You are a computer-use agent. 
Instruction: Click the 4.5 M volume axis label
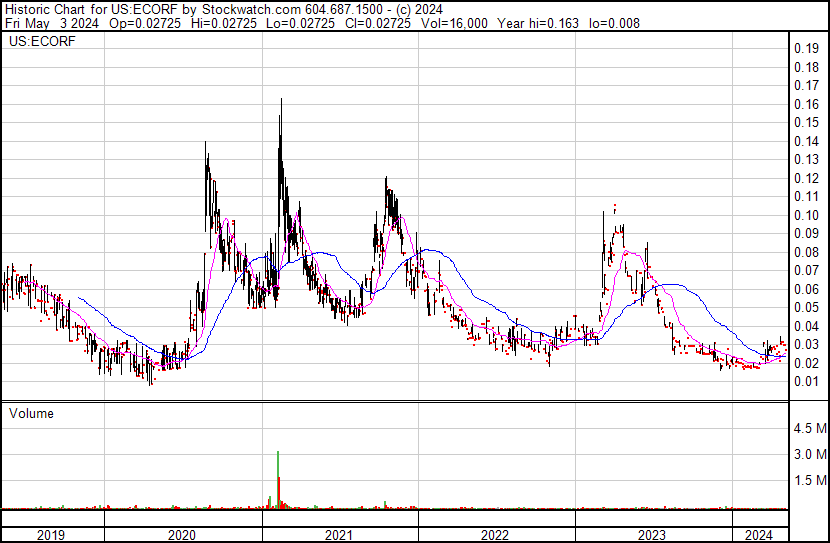pos(810,428)
